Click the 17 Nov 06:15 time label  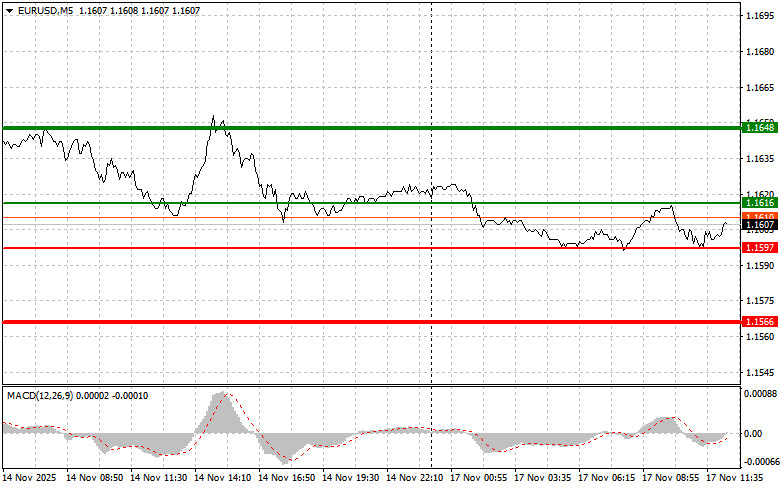point(607,478)
